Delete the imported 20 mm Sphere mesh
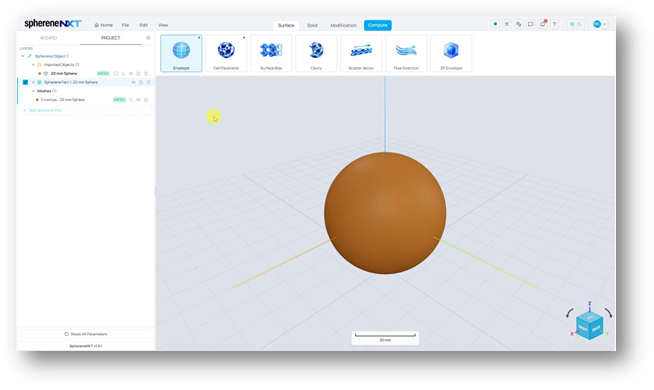 click(146, 73)
